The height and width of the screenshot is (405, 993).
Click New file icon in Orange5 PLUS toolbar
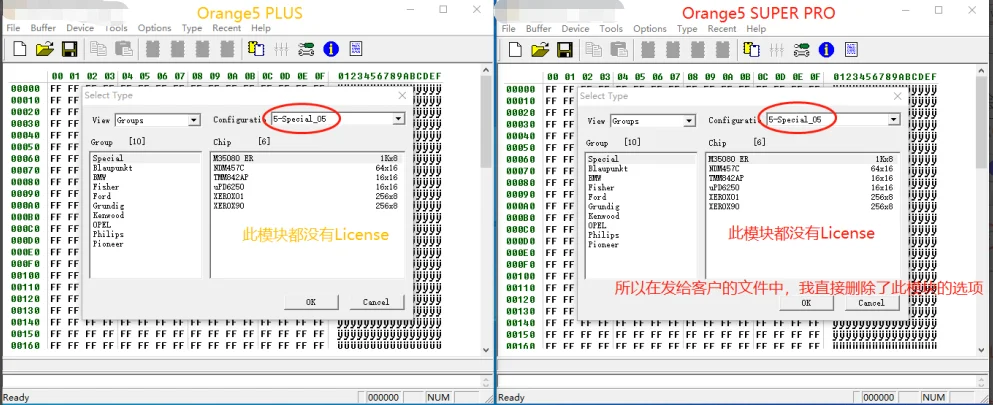pos(20,49)
